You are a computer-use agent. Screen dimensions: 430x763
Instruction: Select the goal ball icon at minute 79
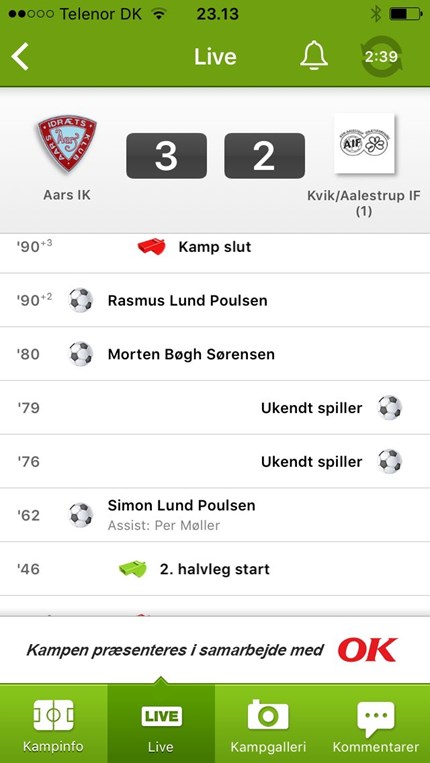(390, 408)
